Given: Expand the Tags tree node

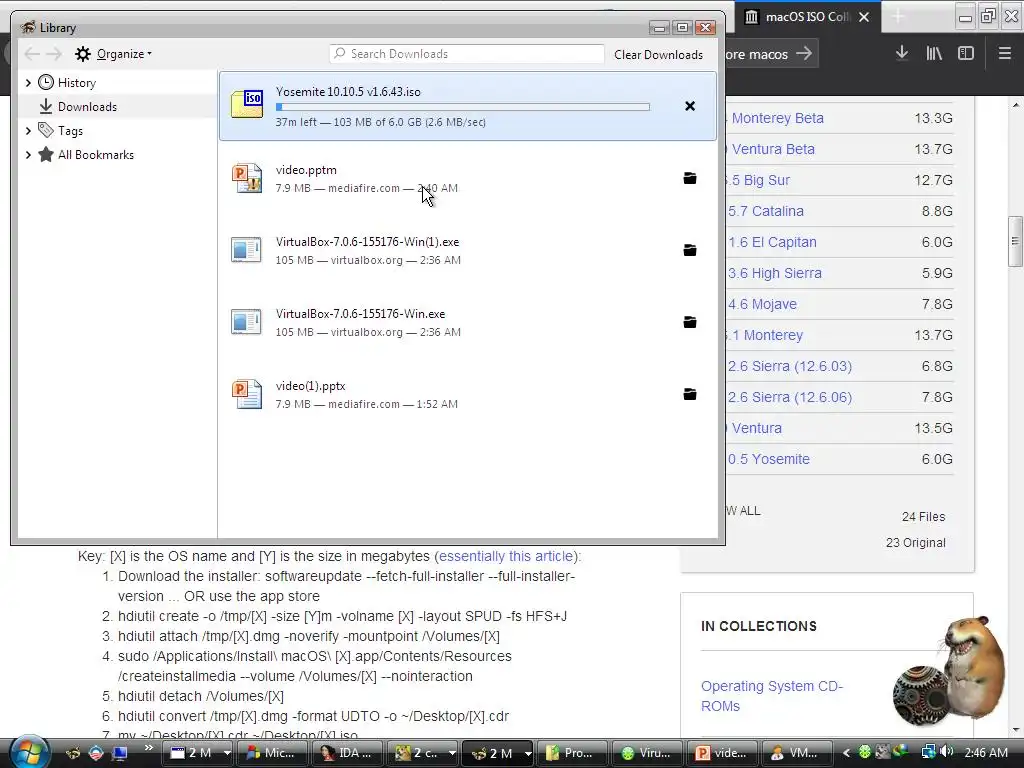Looking at the screenshot, I should point(27,131).
